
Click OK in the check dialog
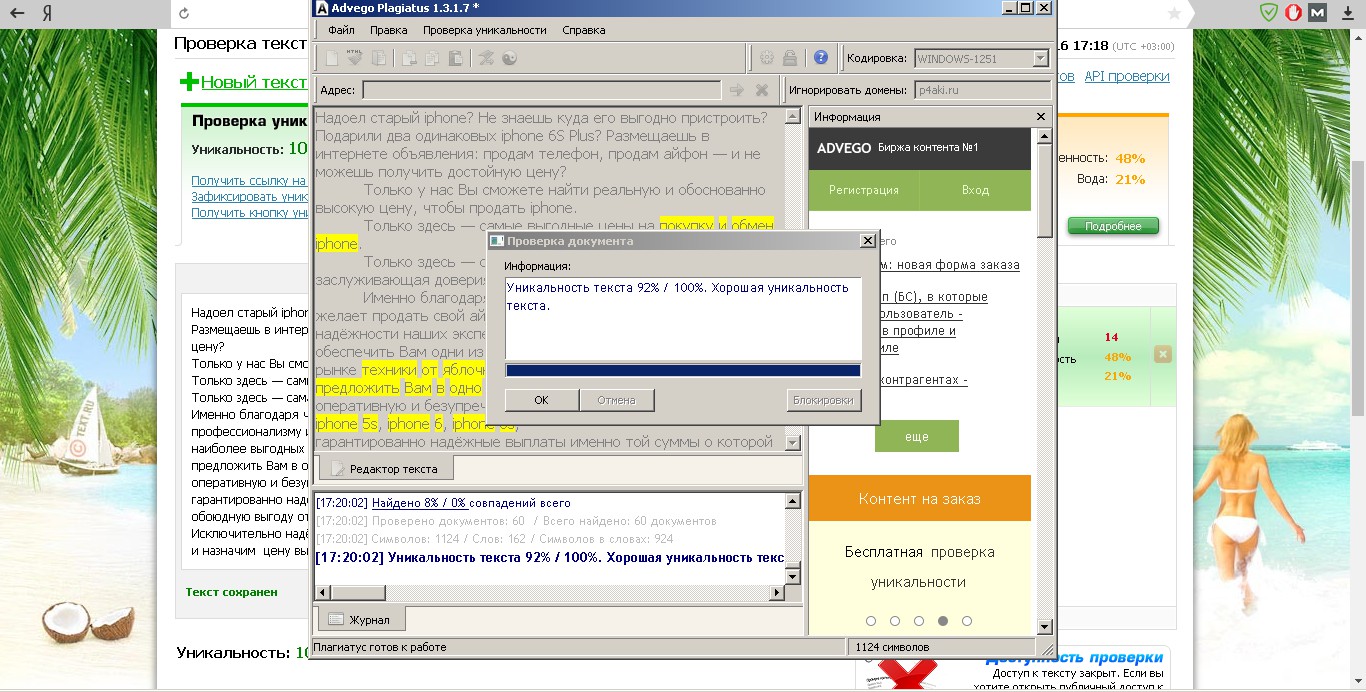[542, 400]
